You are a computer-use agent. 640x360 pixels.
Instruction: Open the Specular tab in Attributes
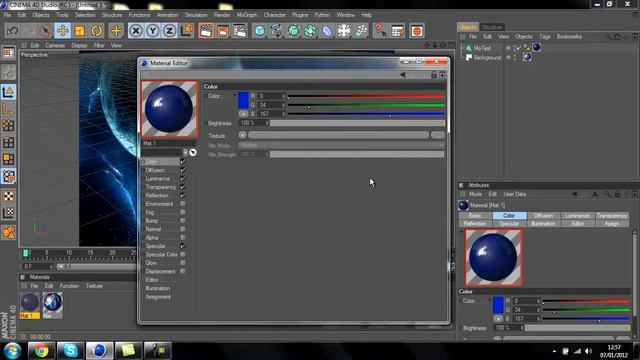point(509,223)
